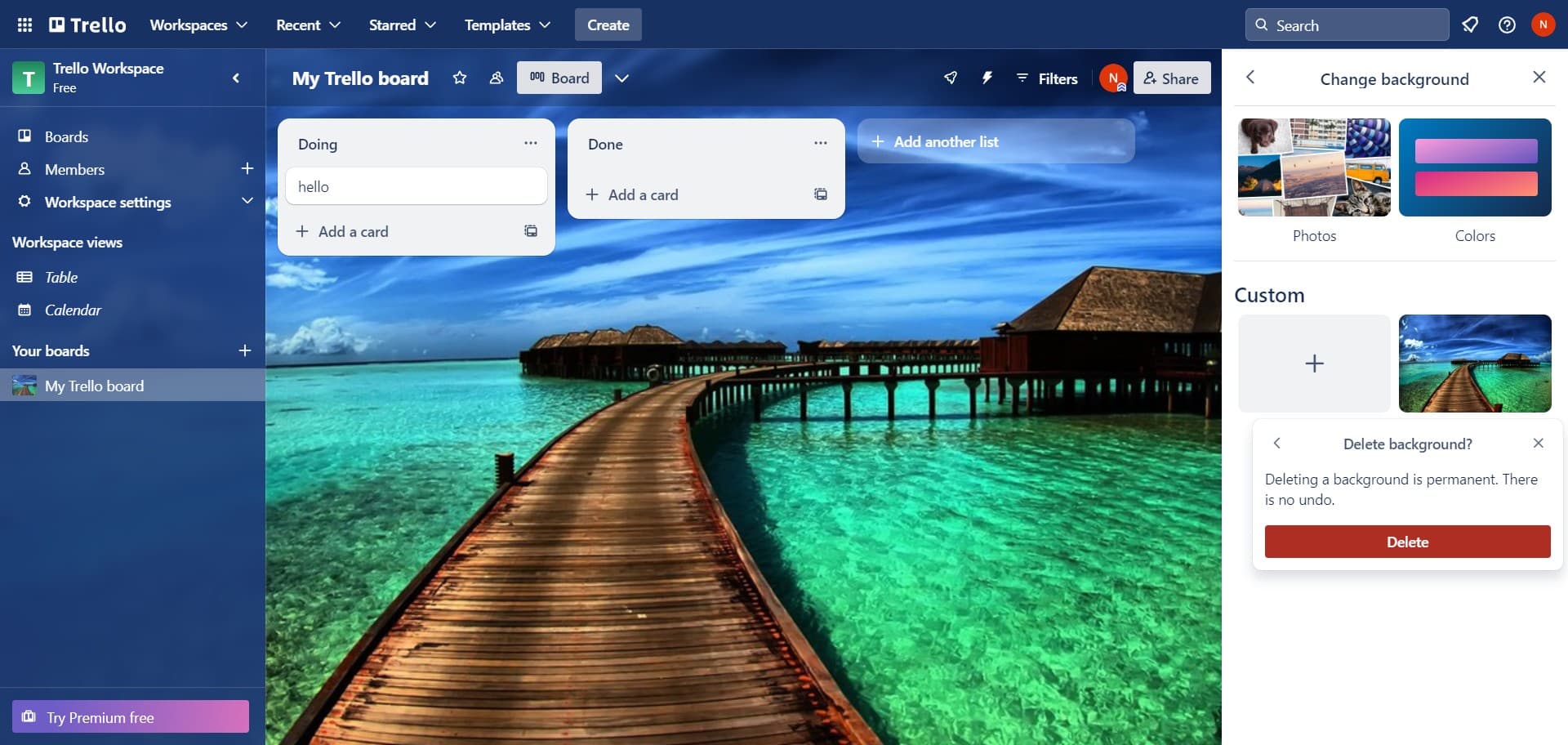Screen dimensions: 1568x745
Task: Star My Trello board
Action: click(460, 78)
